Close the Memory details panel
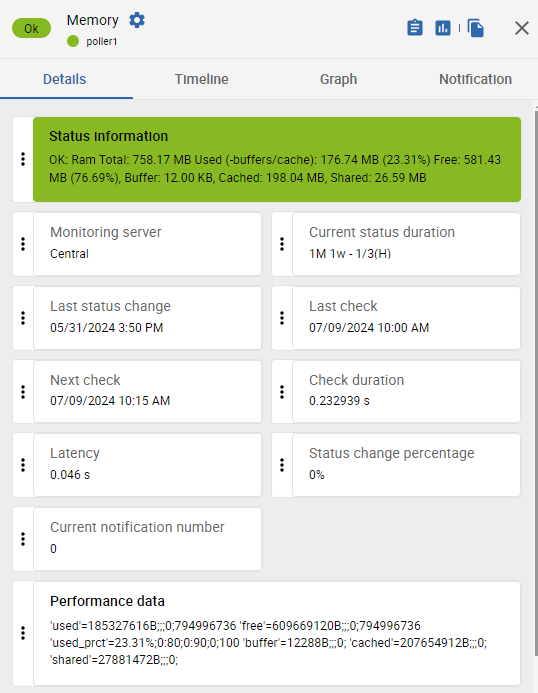The height and width of the screenshot is (693, 538). click(x=522, y=28)
